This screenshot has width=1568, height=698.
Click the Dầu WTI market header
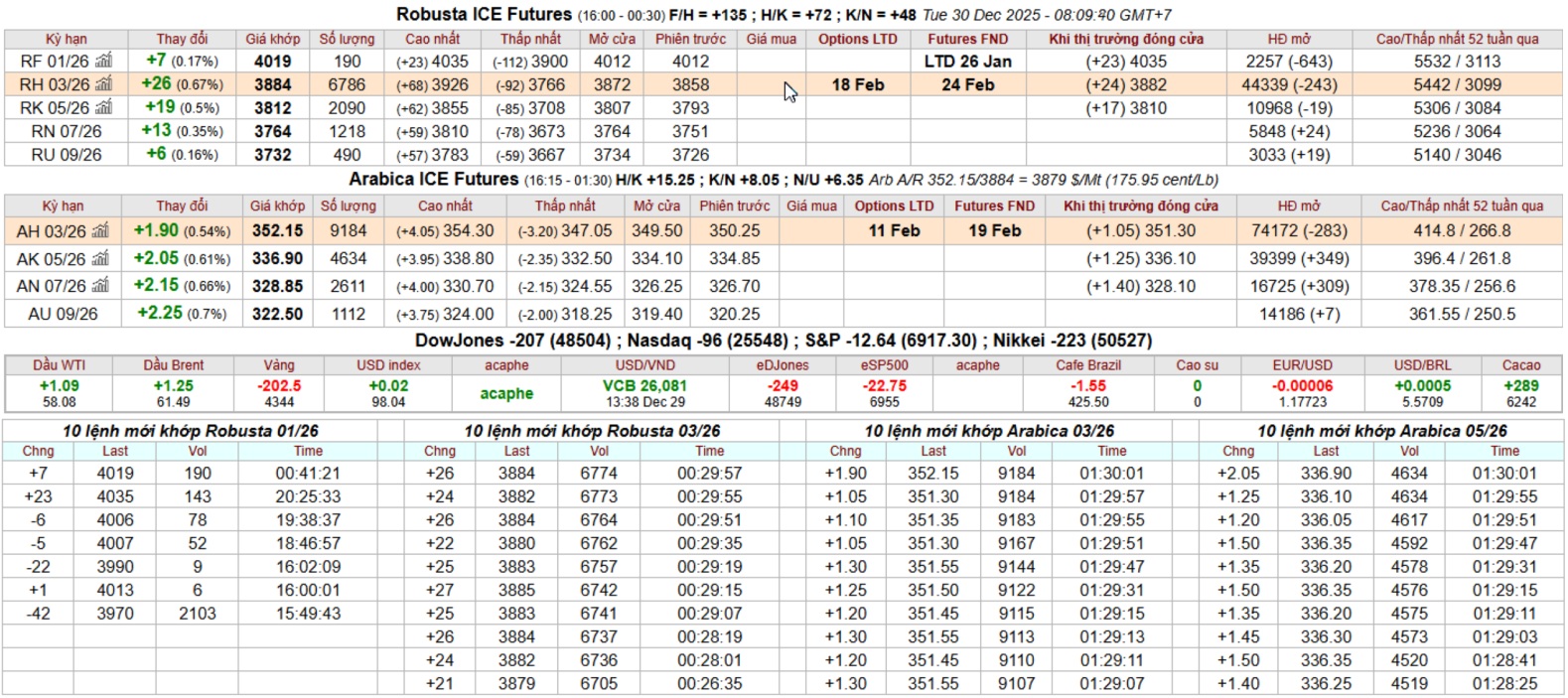59,365
